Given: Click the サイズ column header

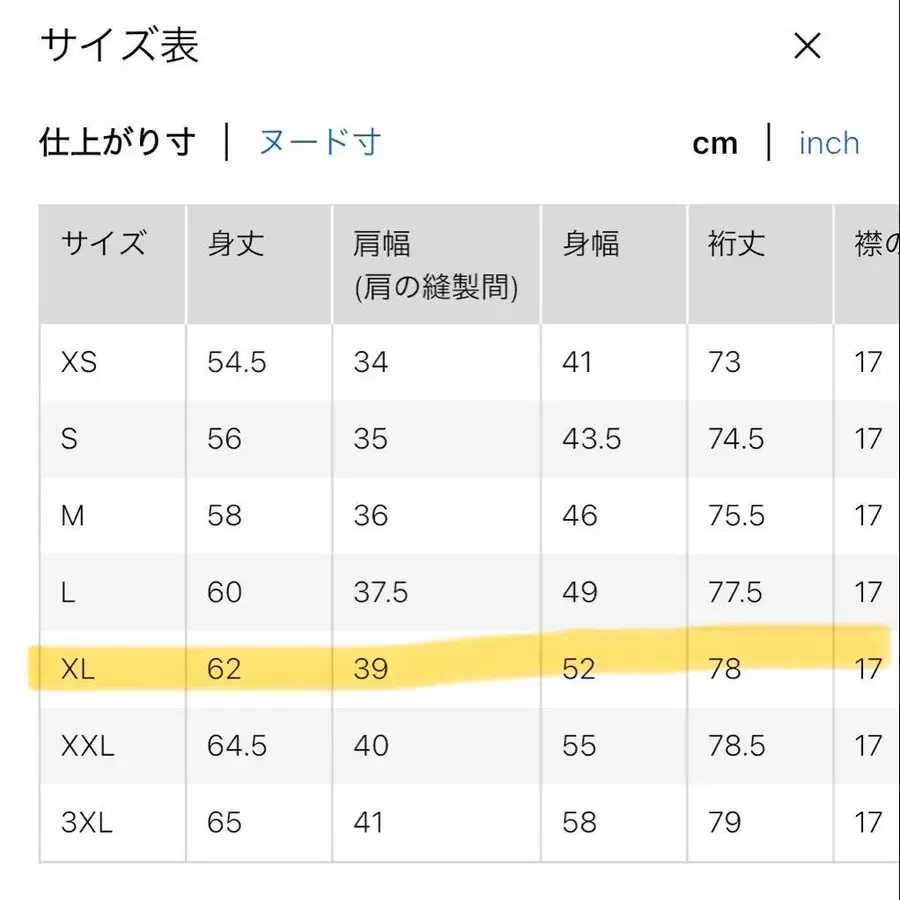Looking at the screenshot, I should [102, 243].
